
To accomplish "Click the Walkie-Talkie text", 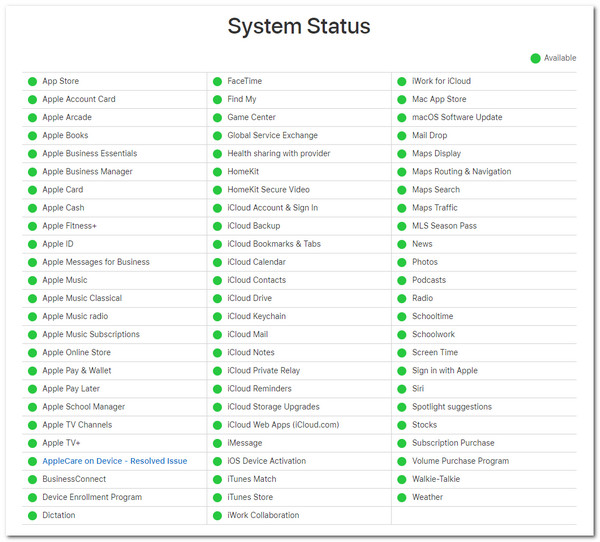I will tap(436, 479).
